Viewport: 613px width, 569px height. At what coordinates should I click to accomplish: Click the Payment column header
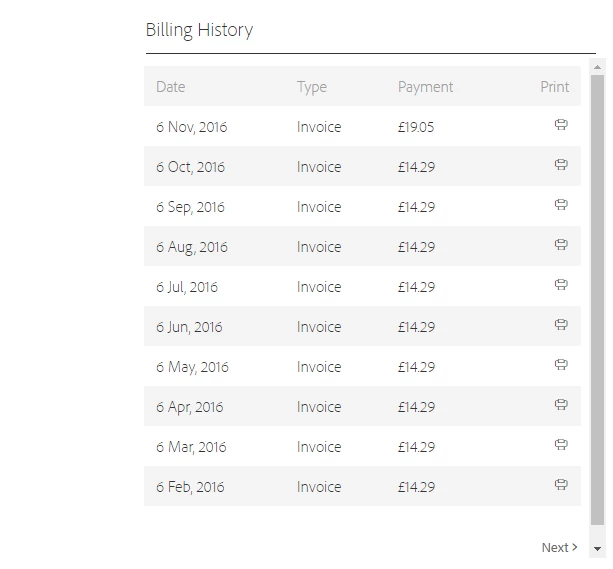click(x=425, y=87)
